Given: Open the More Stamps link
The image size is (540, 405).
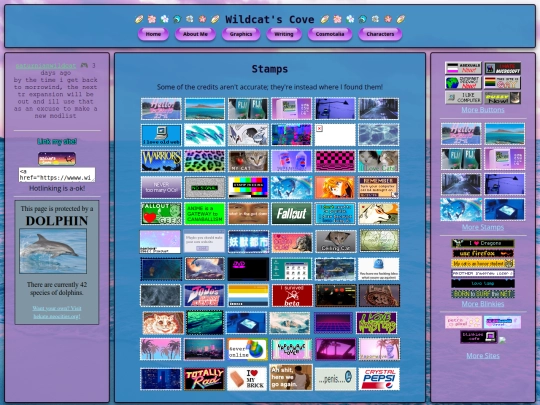Looking at the screenshot, I should tap(483, 227).
